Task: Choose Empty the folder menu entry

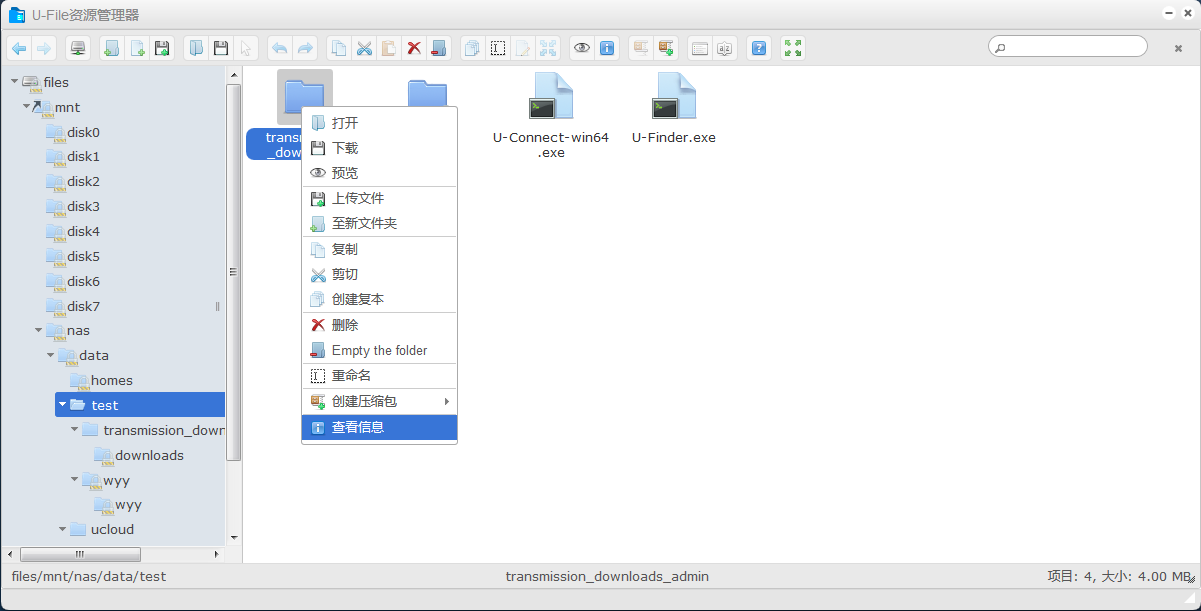Action: pos(379,350)
